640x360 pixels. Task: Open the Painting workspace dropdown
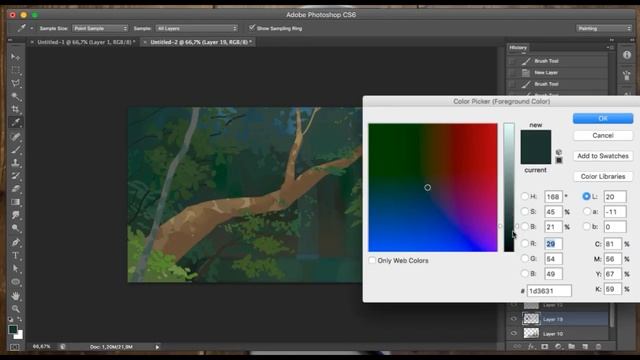click(x=604, y=28)
